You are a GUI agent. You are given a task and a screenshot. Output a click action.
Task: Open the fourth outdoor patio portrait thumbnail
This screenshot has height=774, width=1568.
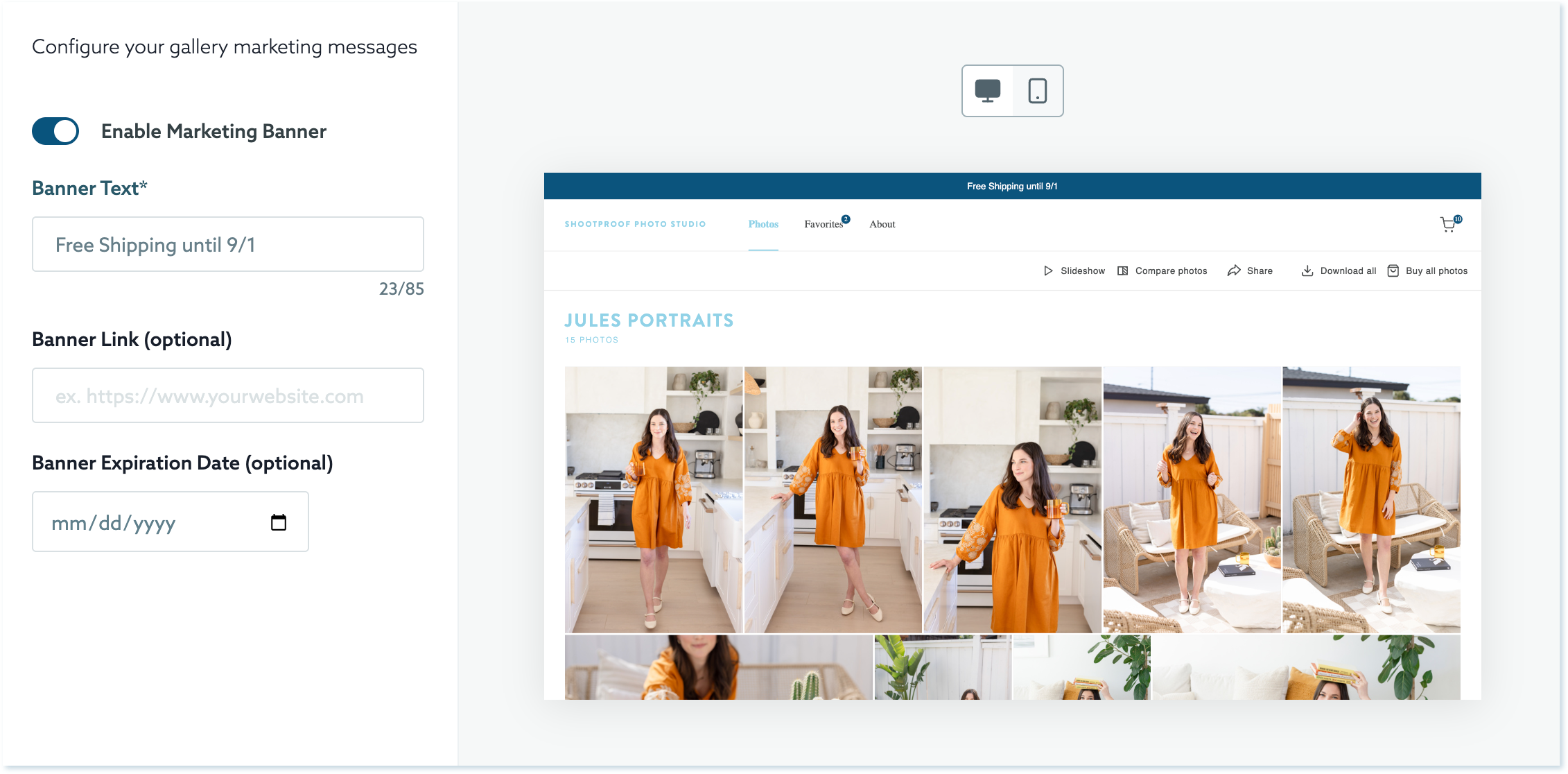pyautogui.click(x=1192, y=499)
